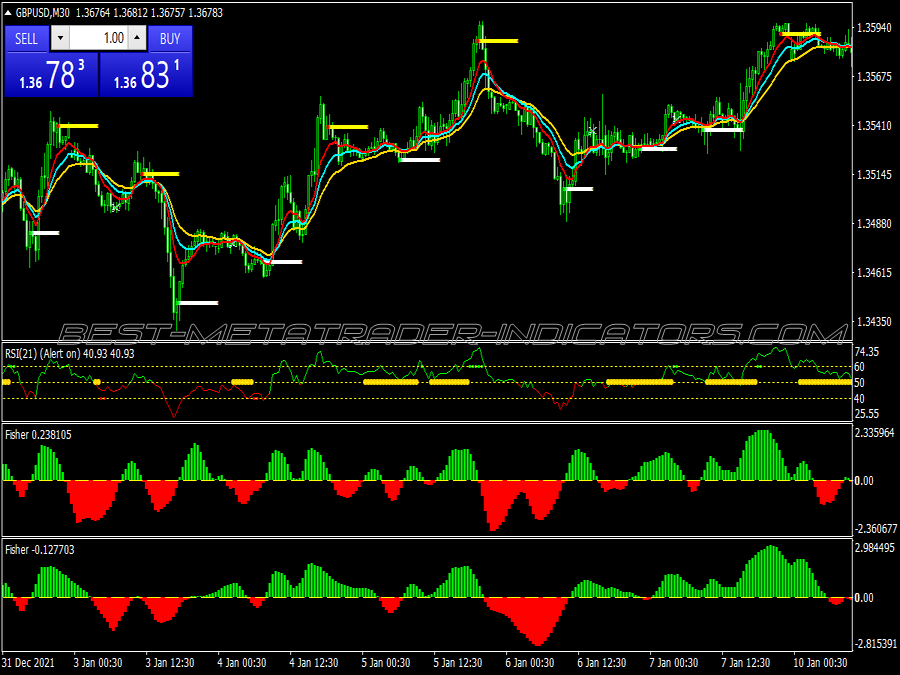Select the GBPUSD,M30 chart title text
This screenshot has height=675, width=900.
42,13
